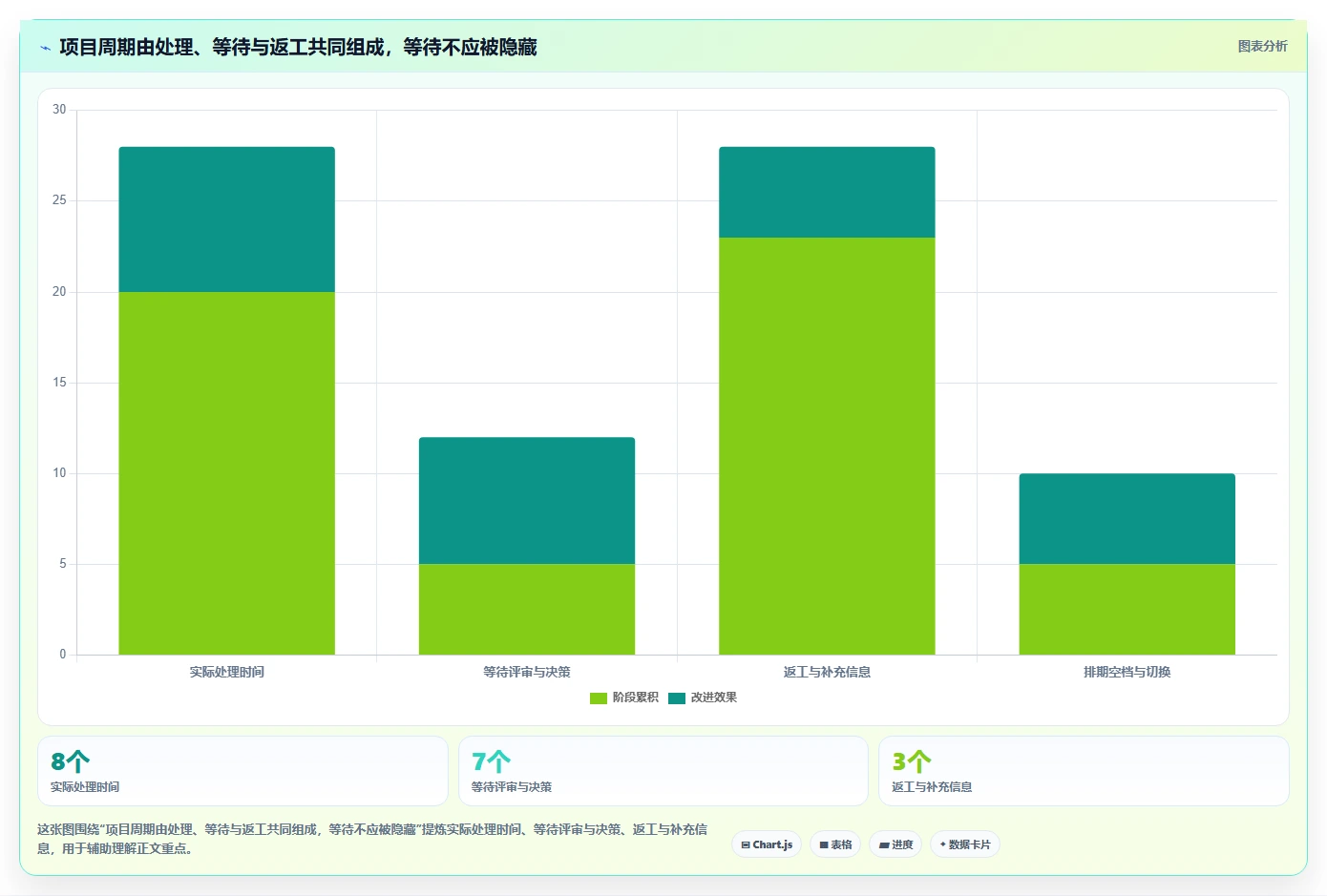Click the 数据卡片 tag
Screen dimensions: 1327x896
[x=965, y=844]
